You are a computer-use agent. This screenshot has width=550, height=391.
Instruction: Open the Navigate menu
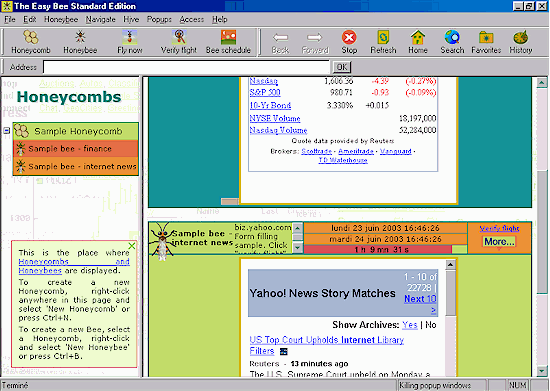tap(101, 20)
